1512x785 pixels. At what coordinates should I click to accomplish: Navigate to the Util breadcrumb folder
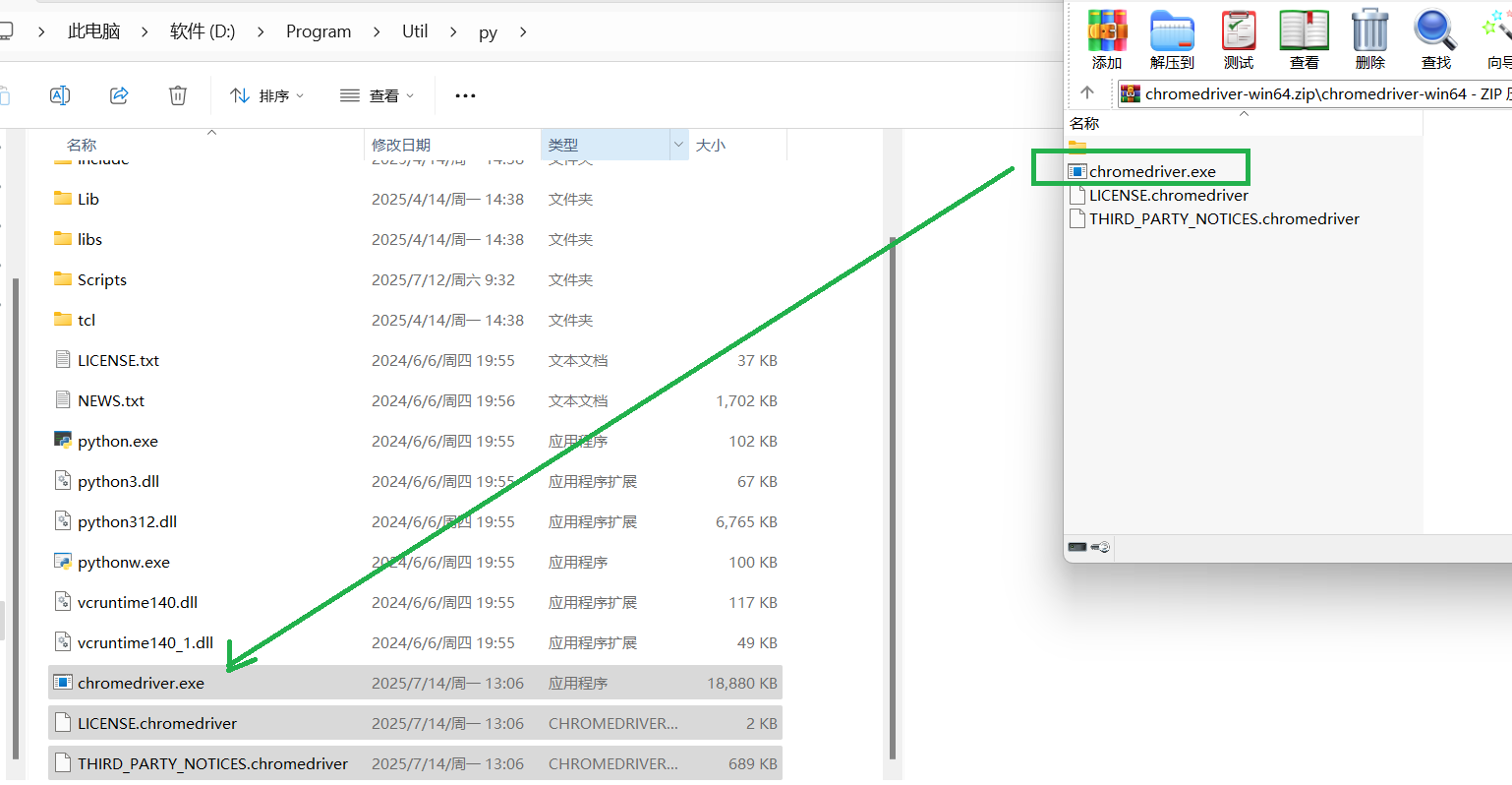414,30
